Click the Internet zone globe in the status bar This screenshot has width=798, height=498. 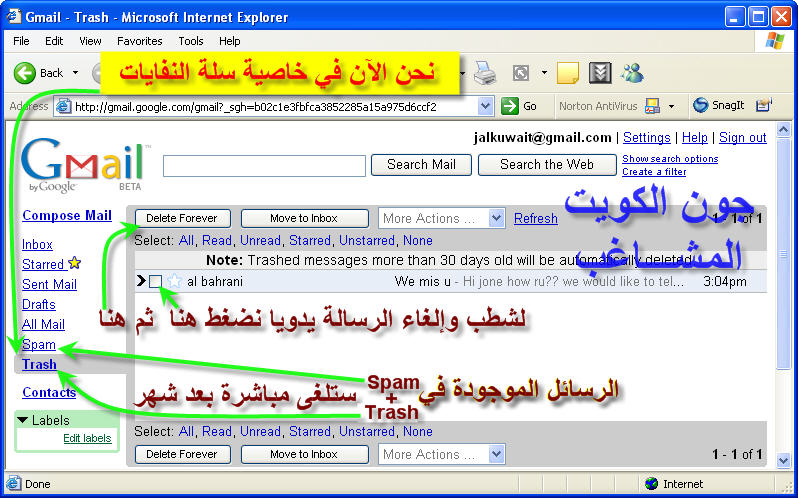click(651, 483)
